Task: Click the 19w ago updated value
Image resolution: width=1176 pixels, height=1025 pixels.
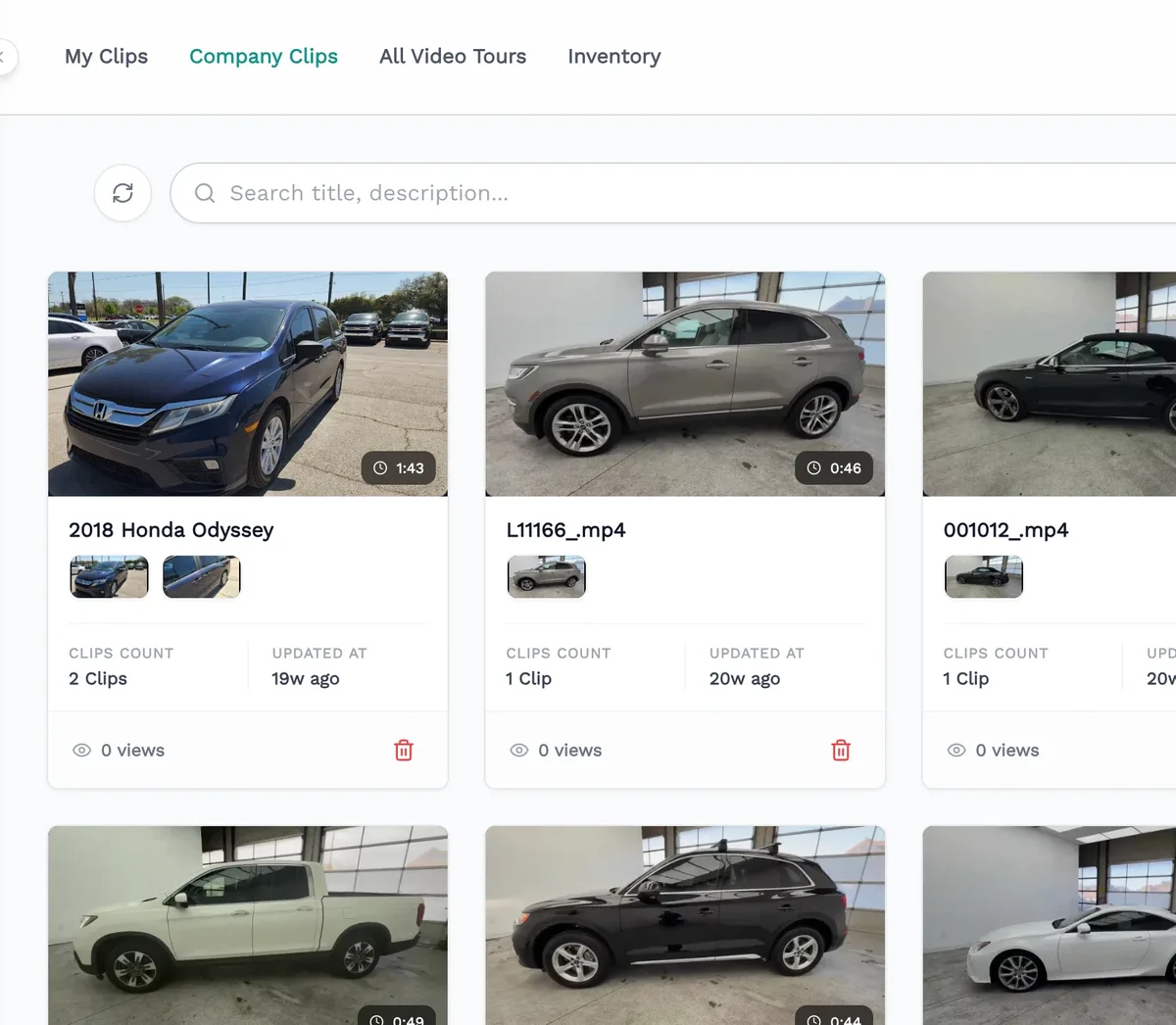Action: point(306,679)
